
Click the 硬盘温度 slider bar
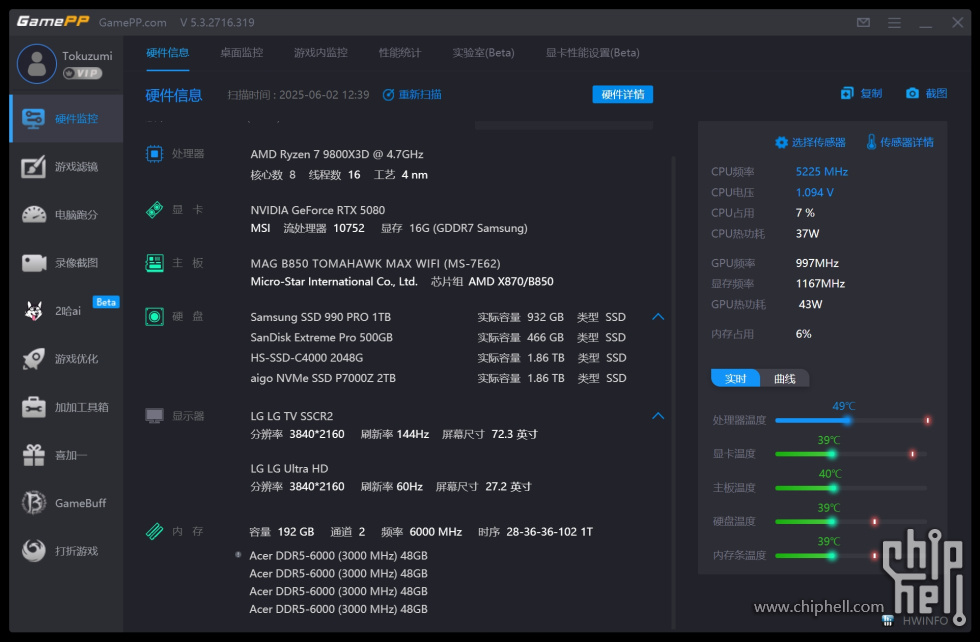851,521
